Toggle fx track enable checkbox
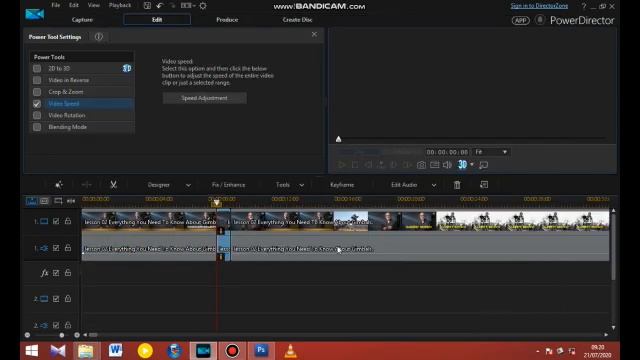Screen dimensions: 640x360 tap(56, 273)
